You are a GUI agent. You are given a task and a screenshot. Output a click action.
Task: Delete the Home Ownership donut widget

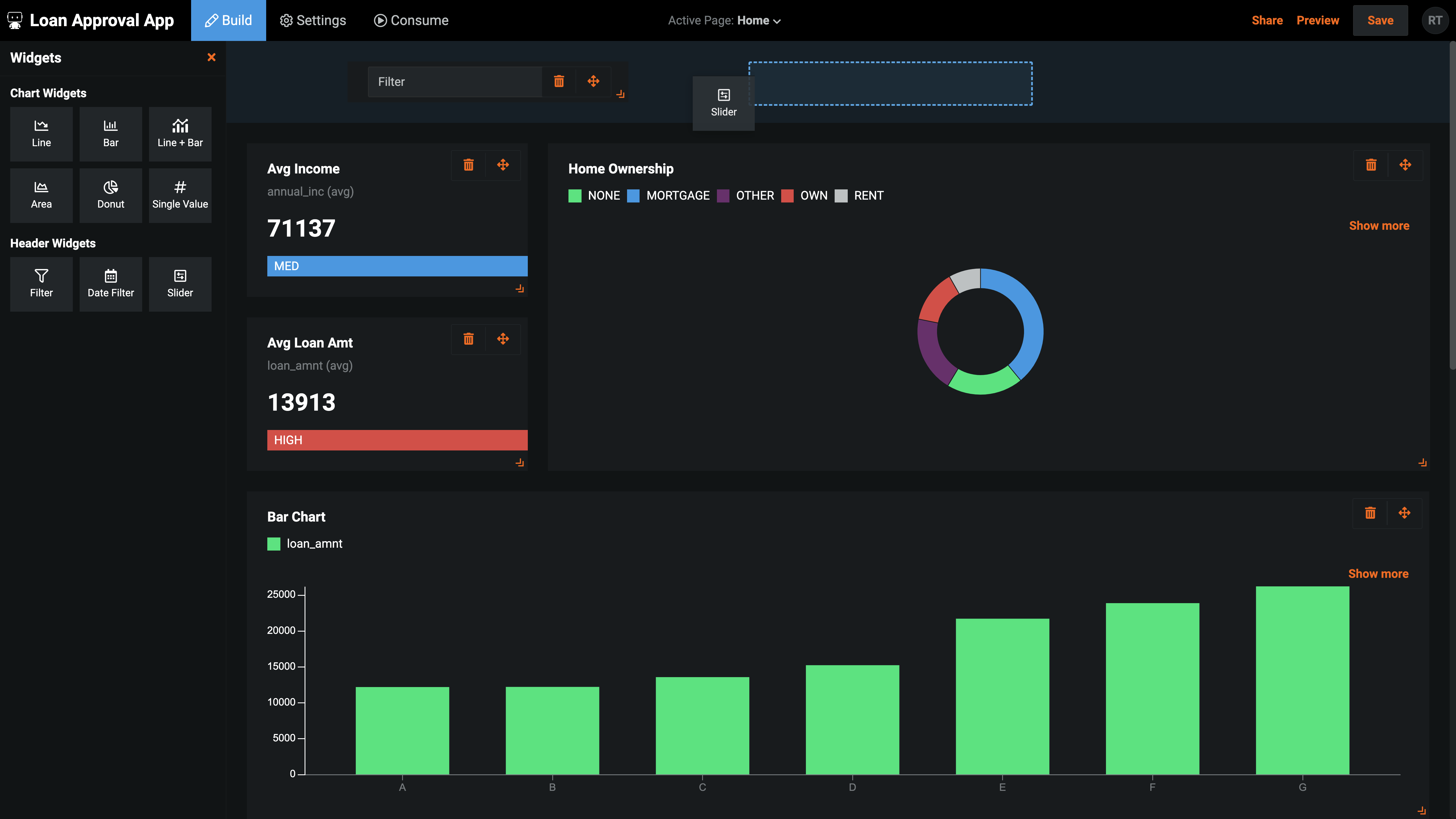1371,165
